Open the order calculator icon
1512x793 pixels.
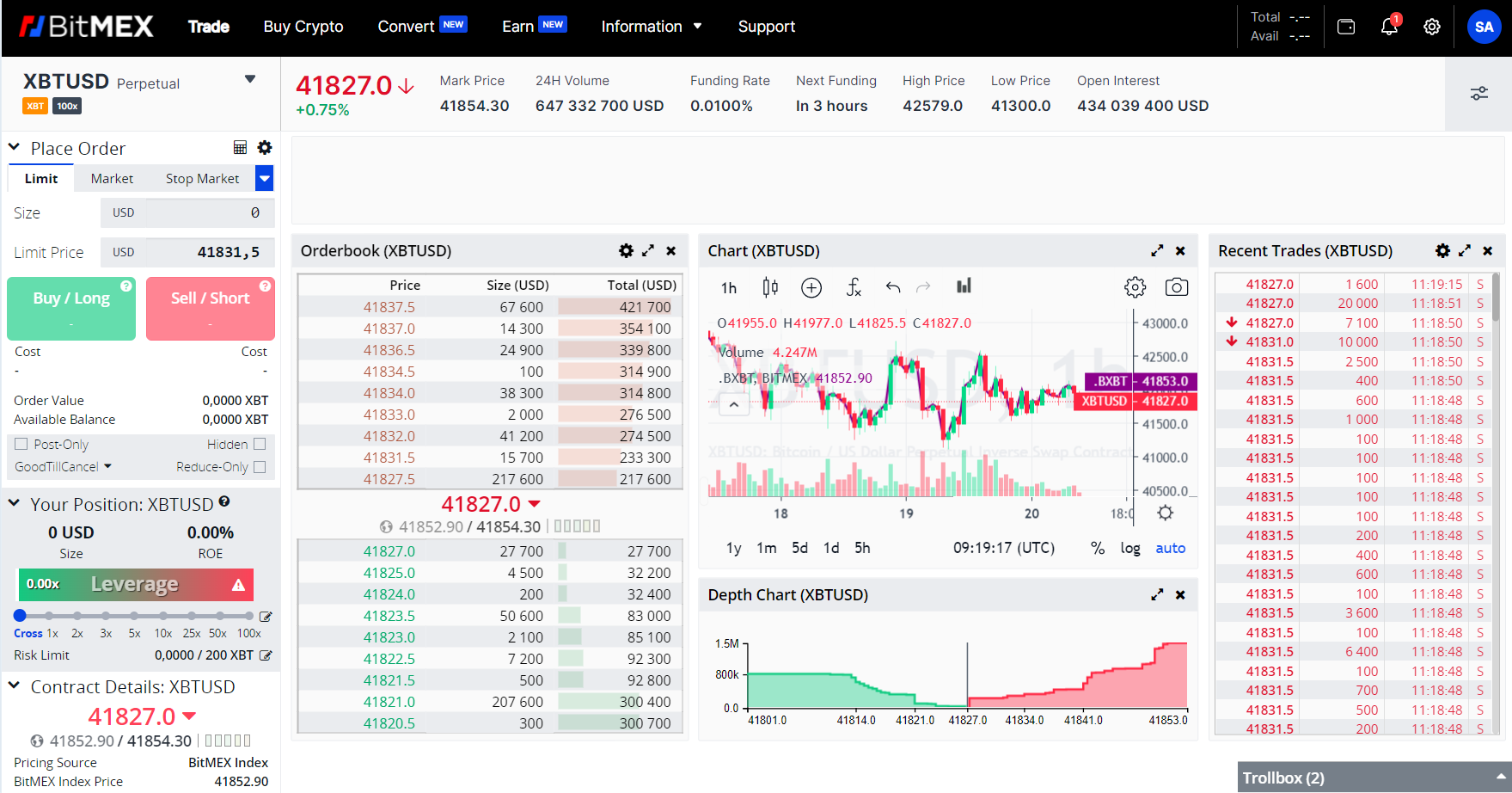241,148
